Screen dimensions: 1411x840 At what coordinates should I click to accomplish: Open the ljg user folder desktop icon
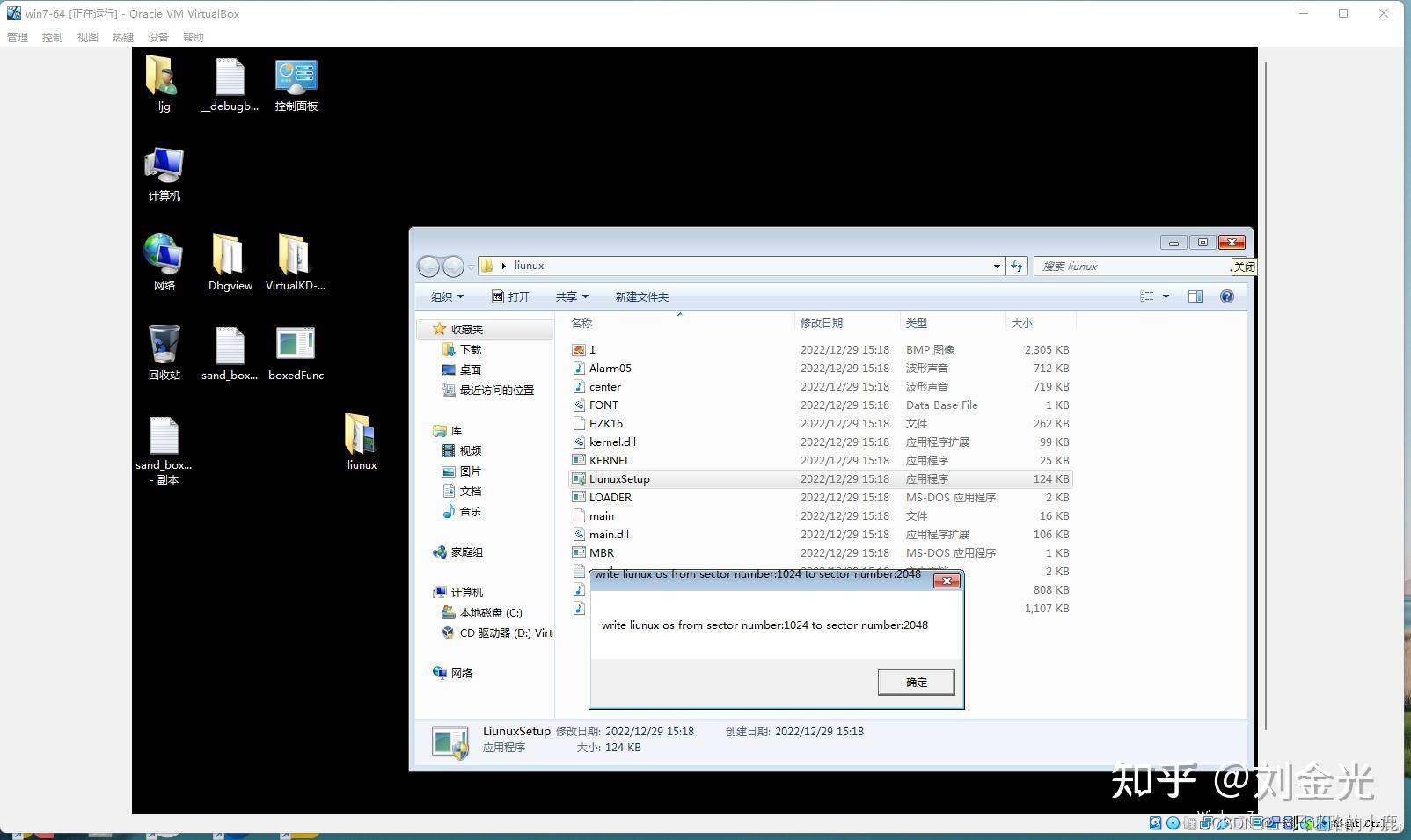click(x=164, y=84)
